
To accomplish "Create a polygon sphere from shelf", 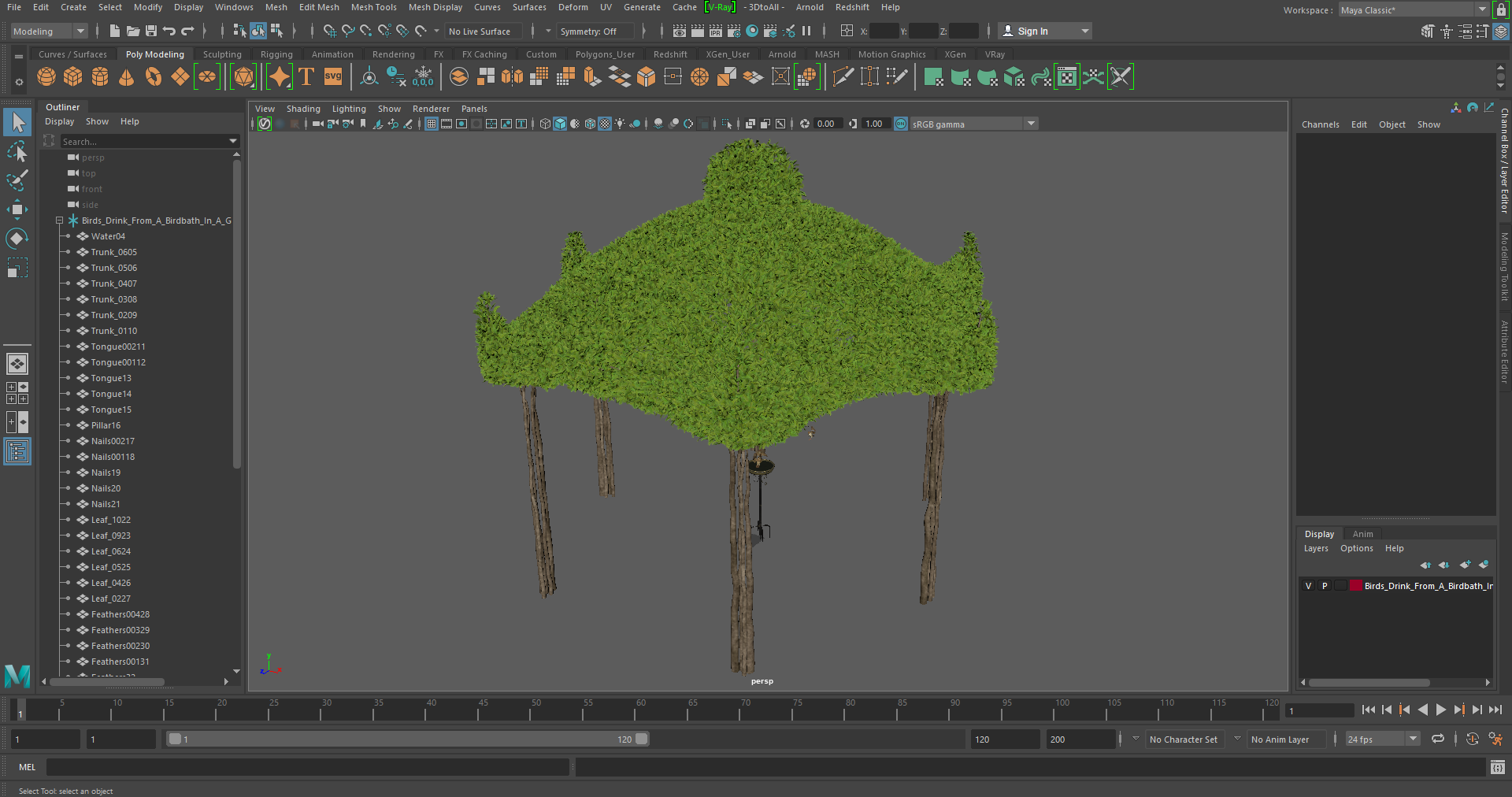I will click(46, 76).
